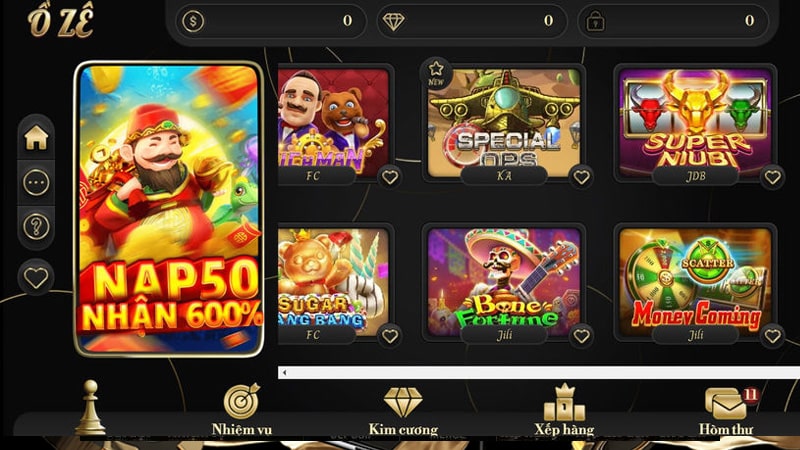The width and height of the screenshot is (800, 450).
Task: Toggle favorite heart on Bone Fortune
Action: [x=581, y=336]
